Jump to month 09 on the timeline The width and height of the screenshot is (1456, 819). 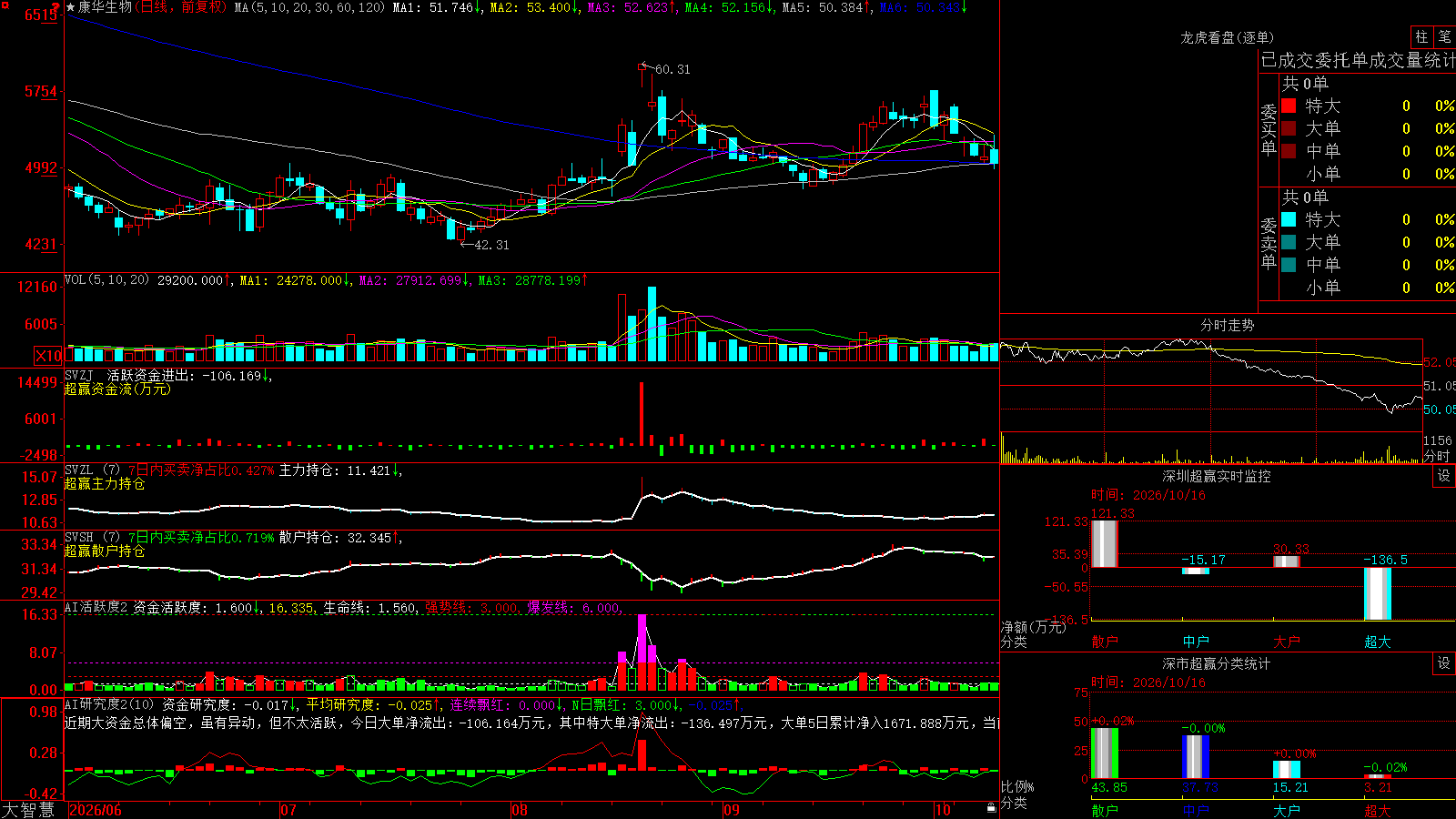[x=731, y=810]
